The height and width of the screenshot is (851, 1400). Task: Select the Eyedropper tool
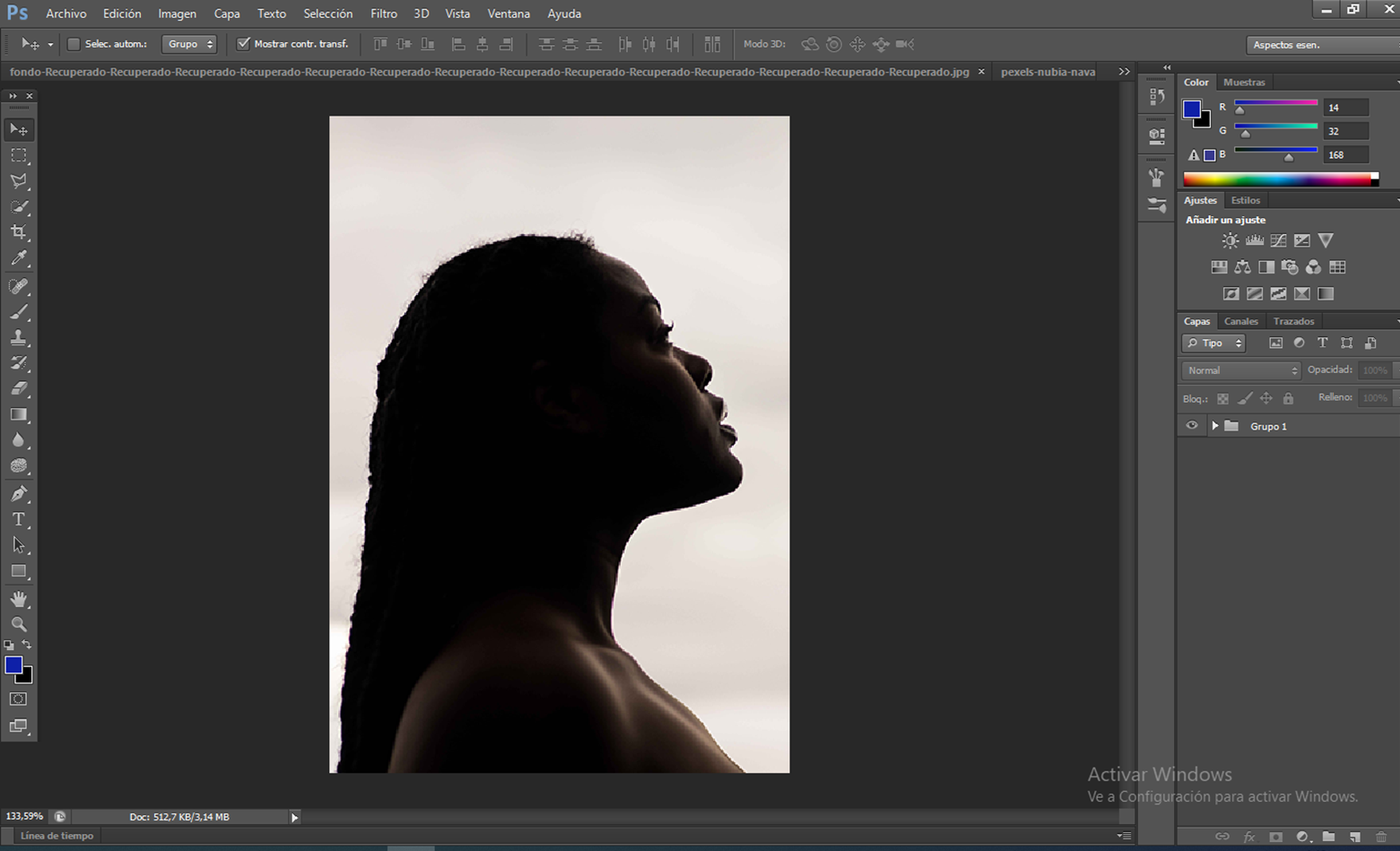pyautogui.click(x=18, y=258)
